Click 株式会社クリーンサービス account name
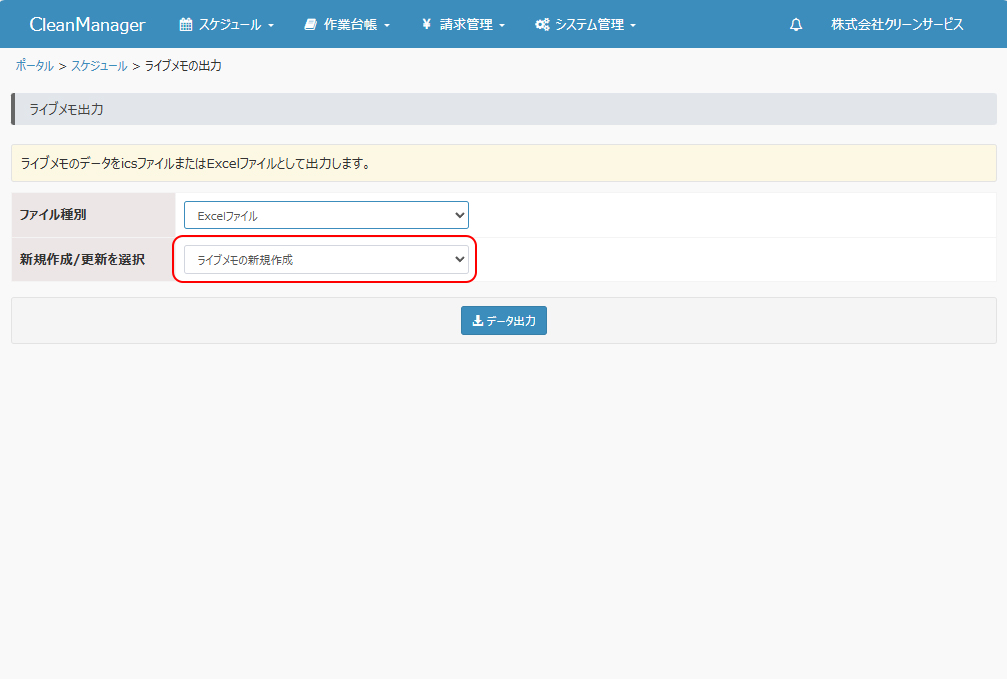1007x679 pixels. tap(897, 24)
